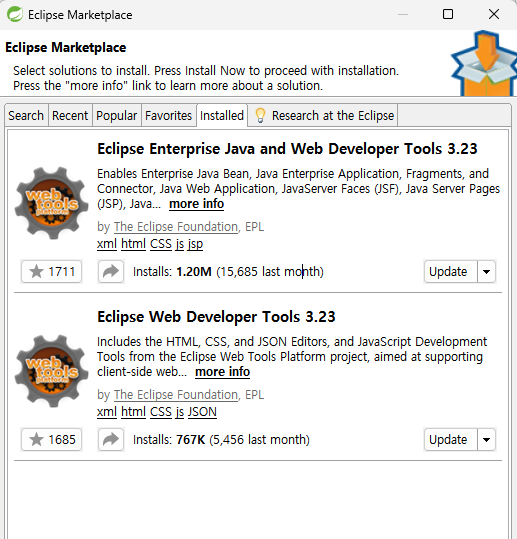The width and height of the screenshot is (517, 539).
Task: Click js tag under Enterprise Java Tools
Action: (x=180, y=244)
